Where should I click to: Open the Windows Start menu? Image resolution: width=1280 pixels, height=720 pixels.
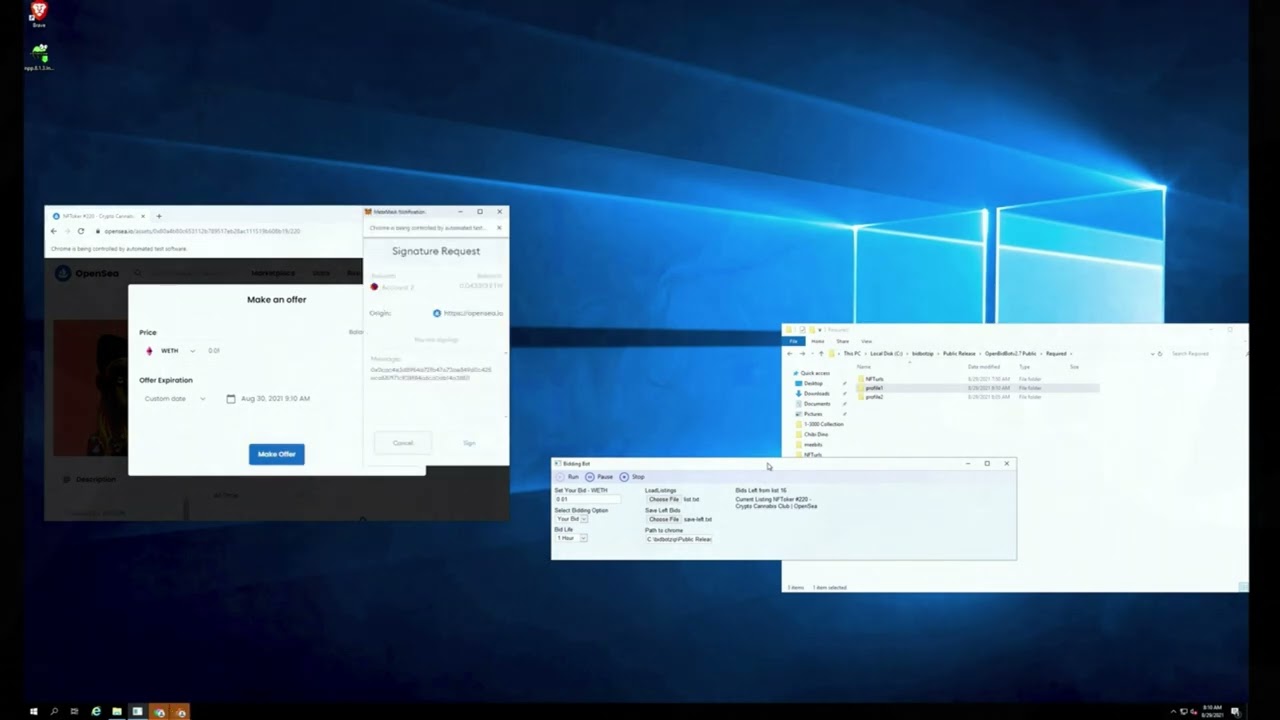click(33, 712)
